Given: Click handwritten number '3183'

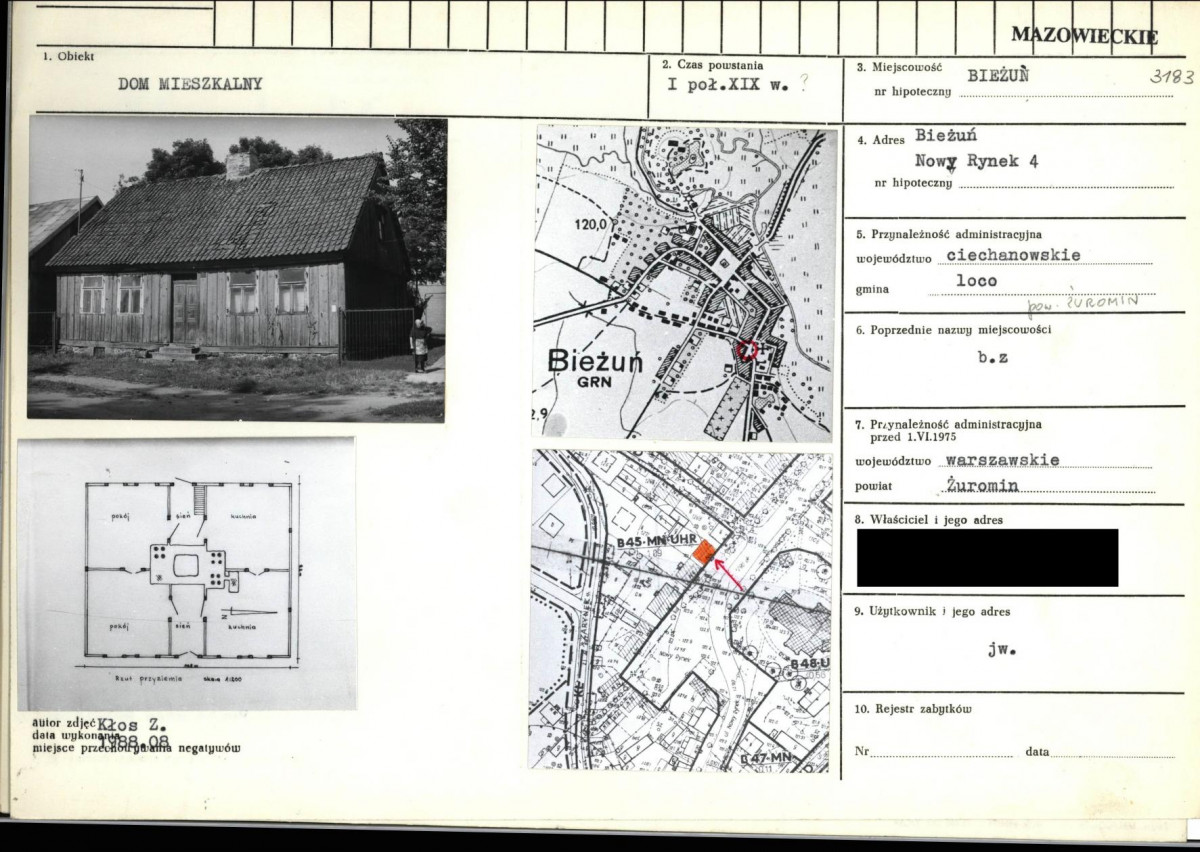Looking at the screenshot, I should (1171, 76).
